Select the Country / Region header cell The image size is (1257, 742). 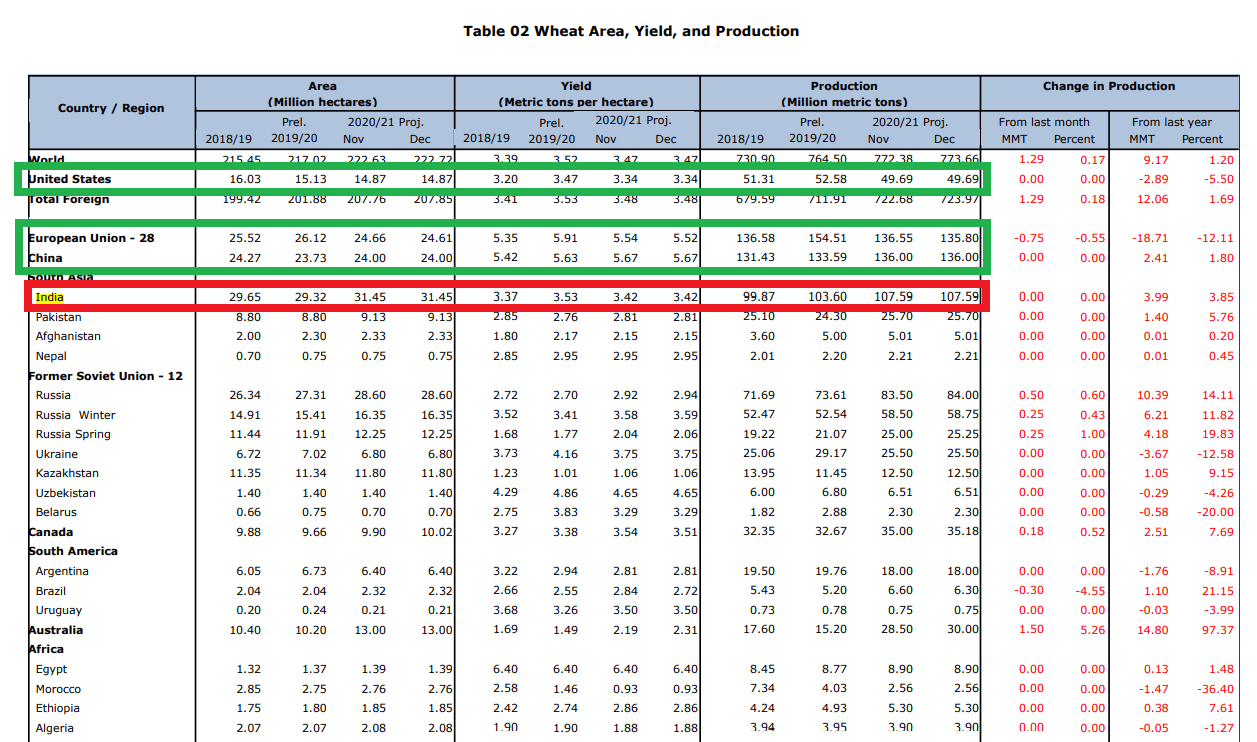(x=112, y=108)
